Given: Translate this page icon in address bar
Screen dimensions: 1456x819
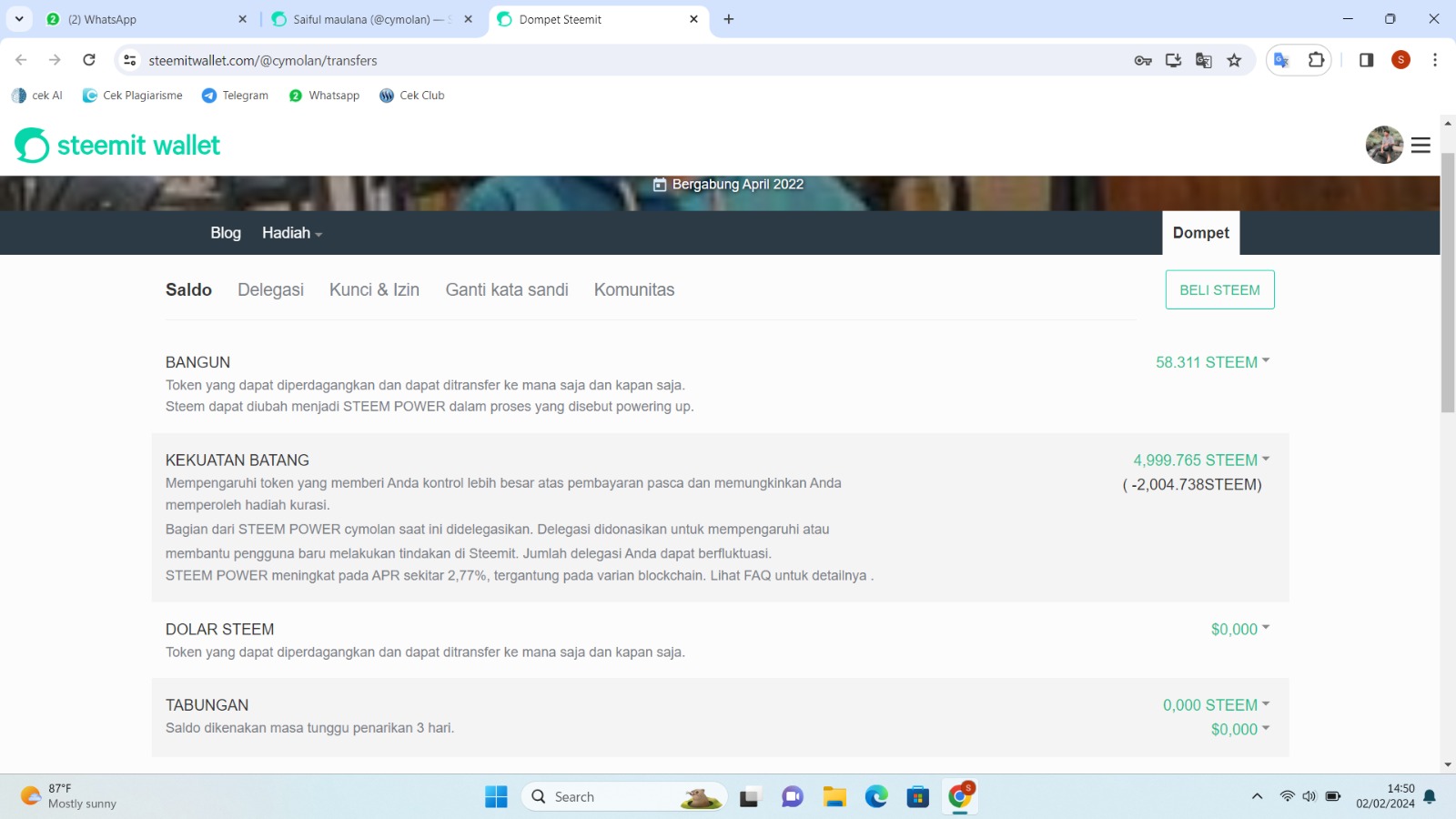Looking at the screenshot, I should point(1204,60).
